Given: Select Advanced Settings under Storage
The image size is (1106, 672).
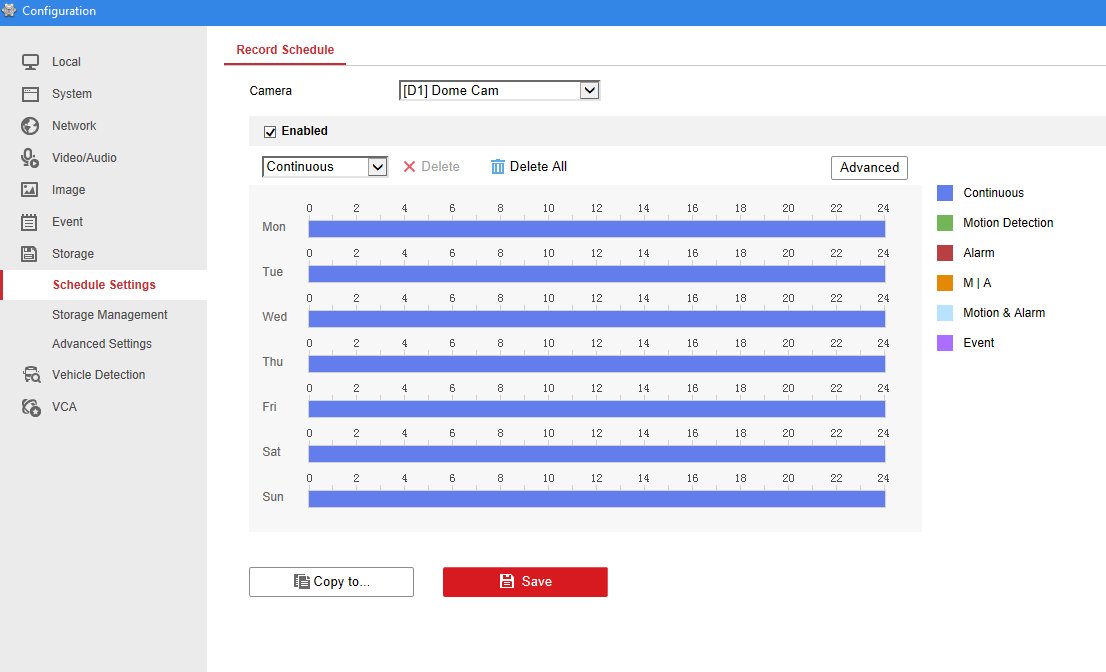Looking at the screenshot, I should point(102,344).
